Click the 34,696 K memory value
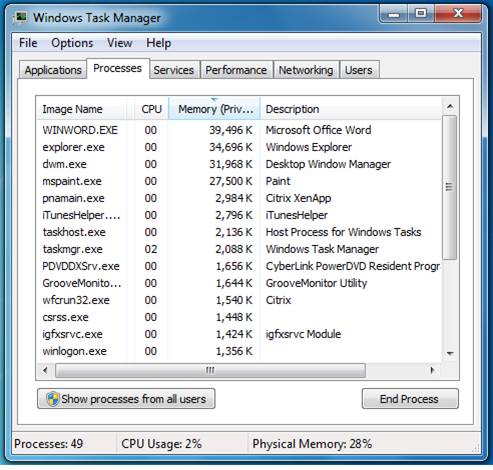This screenshot has width=493, height=470. click(x=231, y=147)
